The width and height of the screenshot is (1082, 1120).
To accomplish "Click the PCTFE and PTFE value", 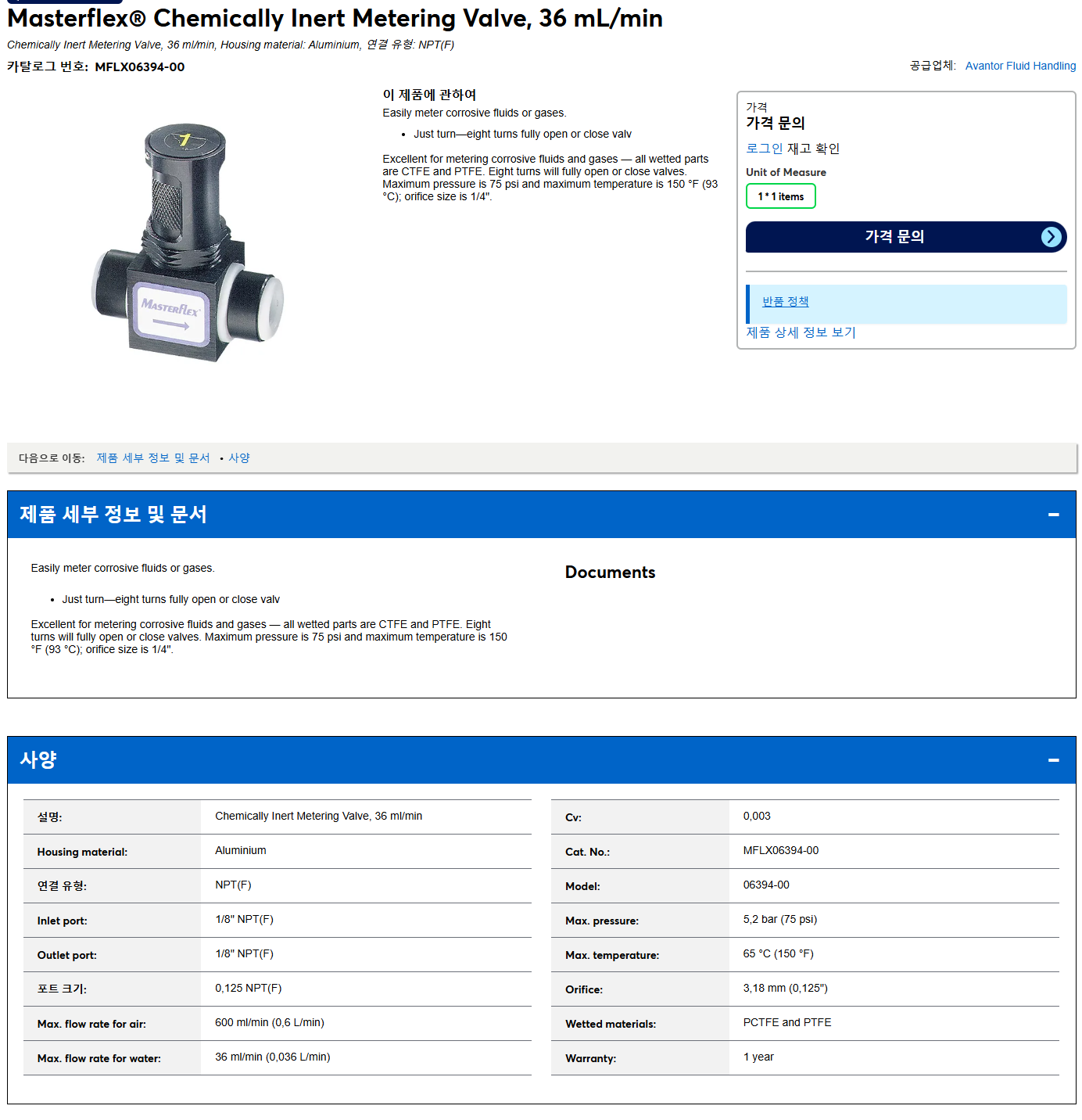I will 787,1022.
